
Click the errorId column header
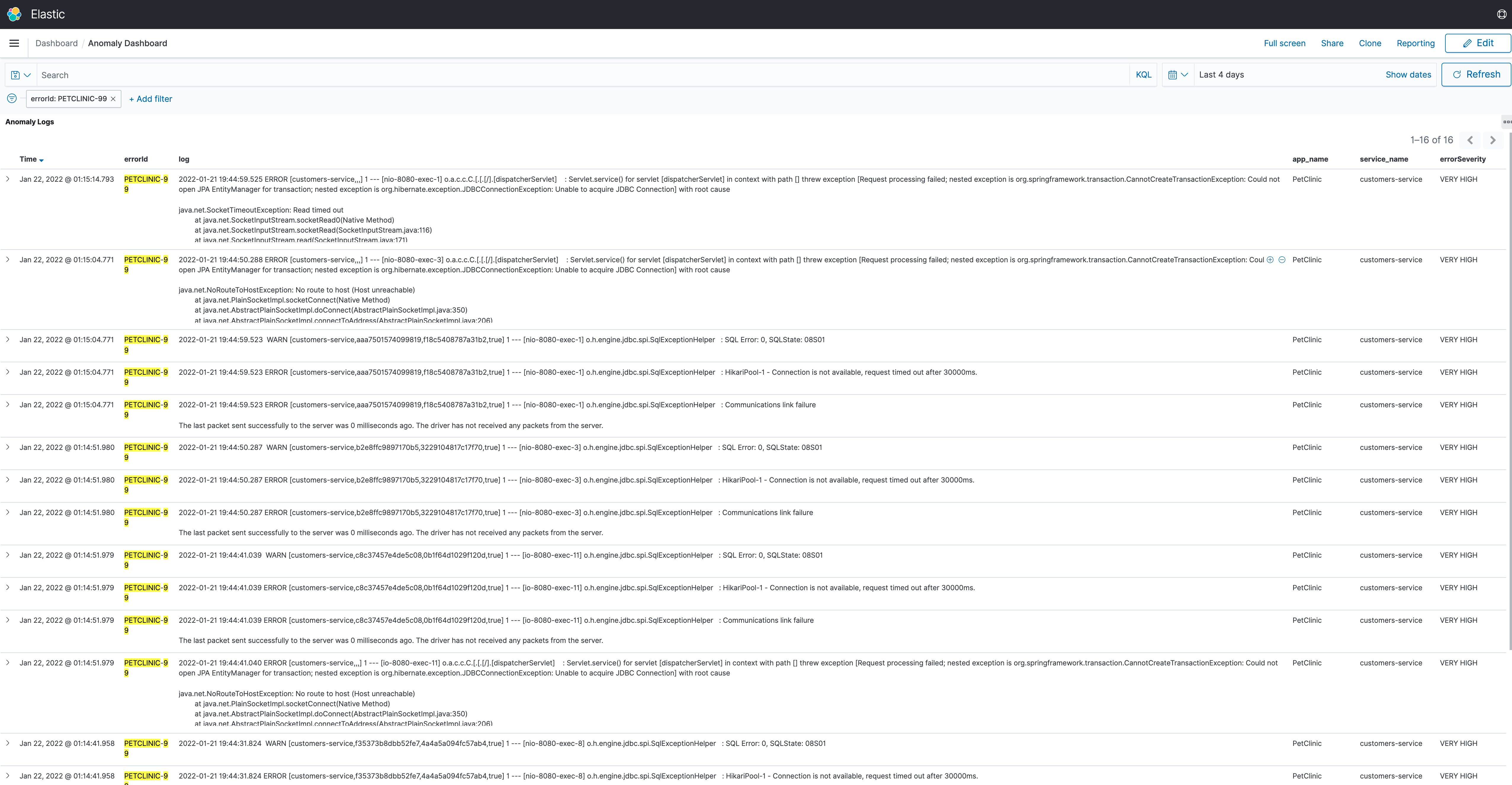click(136, 160)
